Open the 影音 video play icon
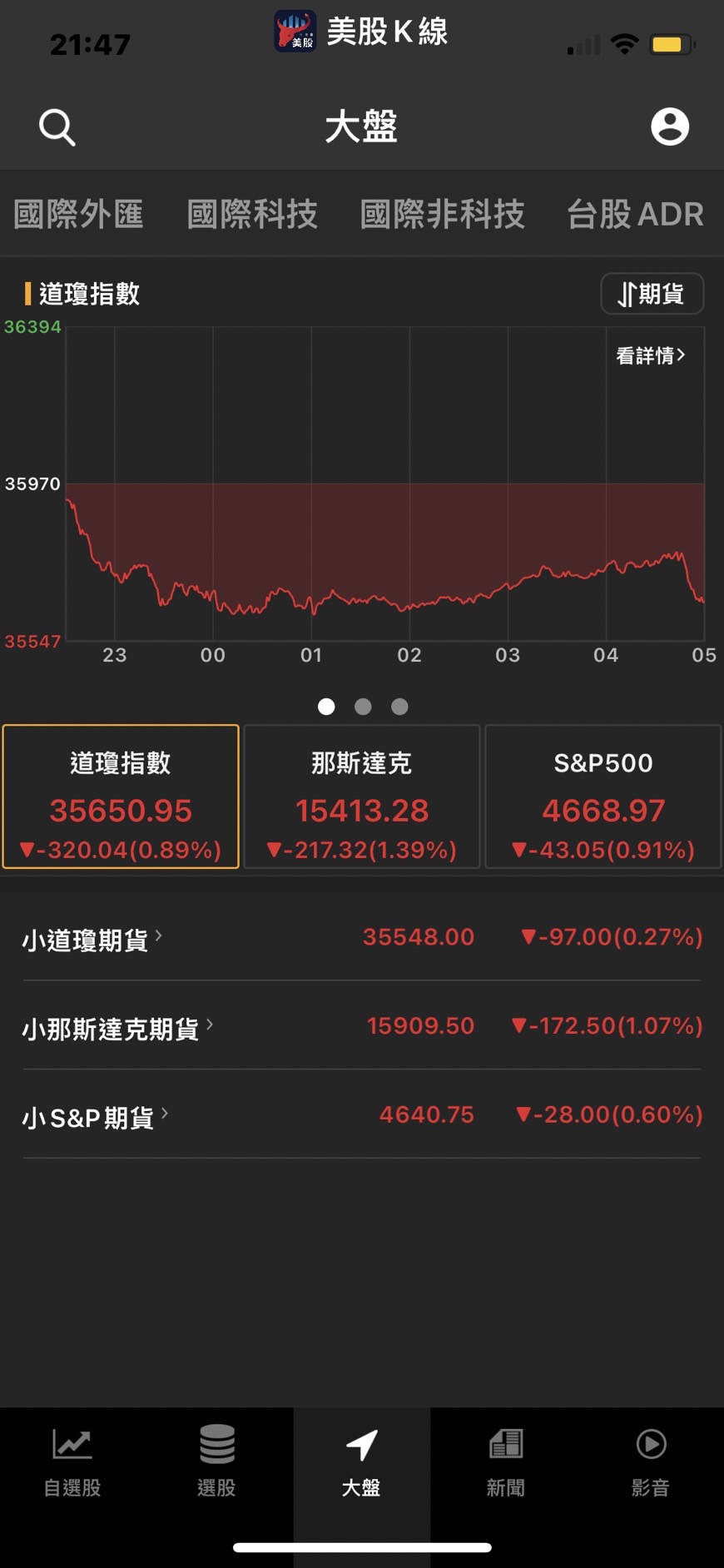 point(651,1445)
